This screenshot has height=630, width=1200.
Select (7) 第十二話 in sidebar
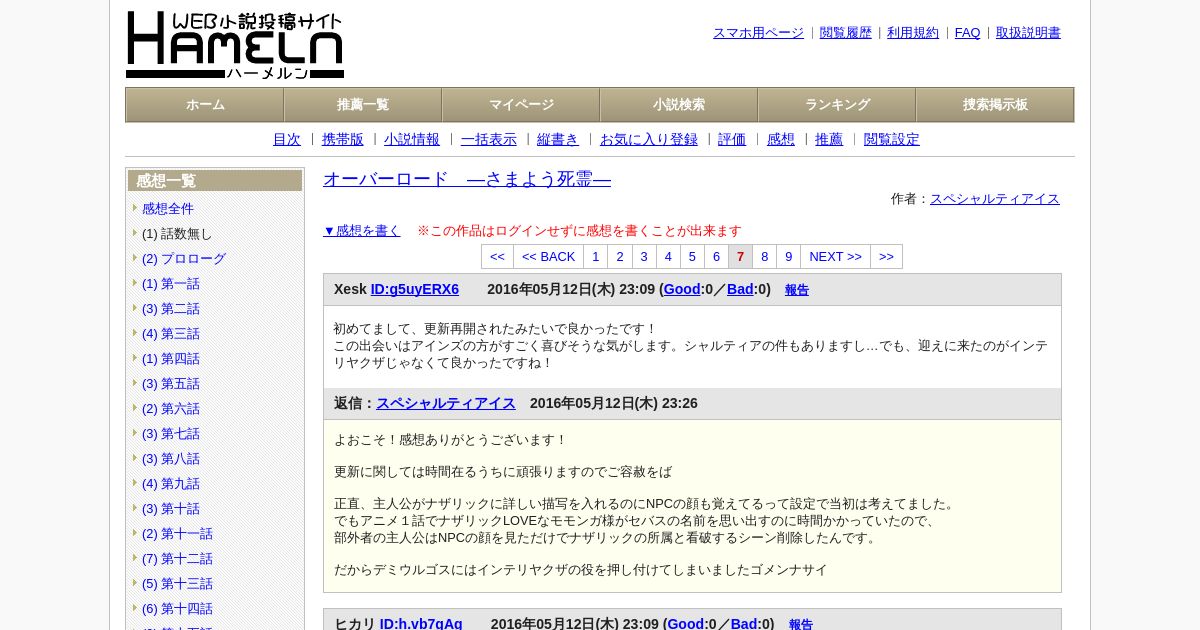pyautogui.click(x=177, y=559)
